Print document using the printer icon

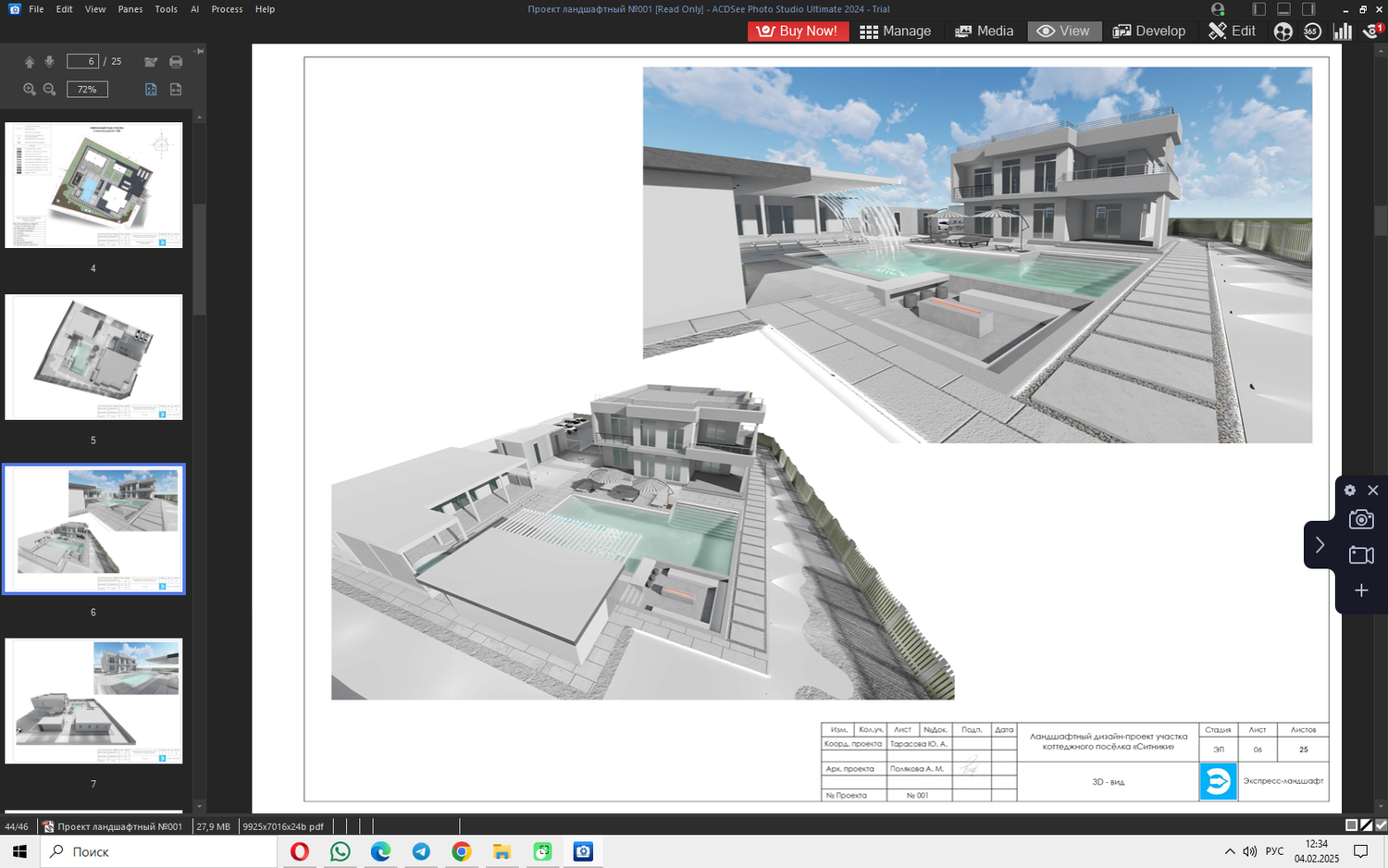176,62
